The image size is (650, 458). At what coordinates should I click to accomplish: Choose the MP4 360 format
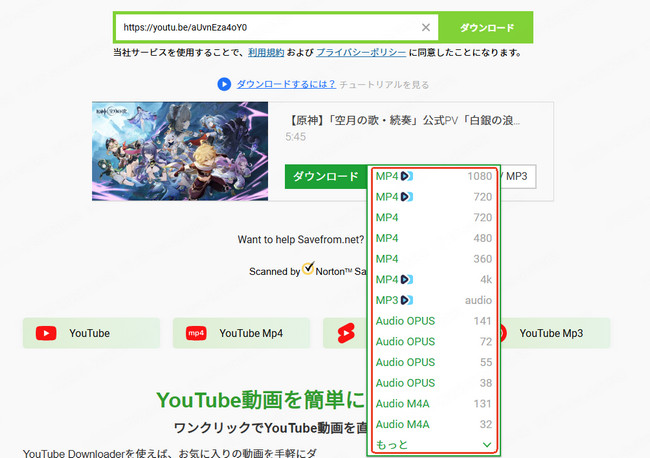click(x=434, y=259)
